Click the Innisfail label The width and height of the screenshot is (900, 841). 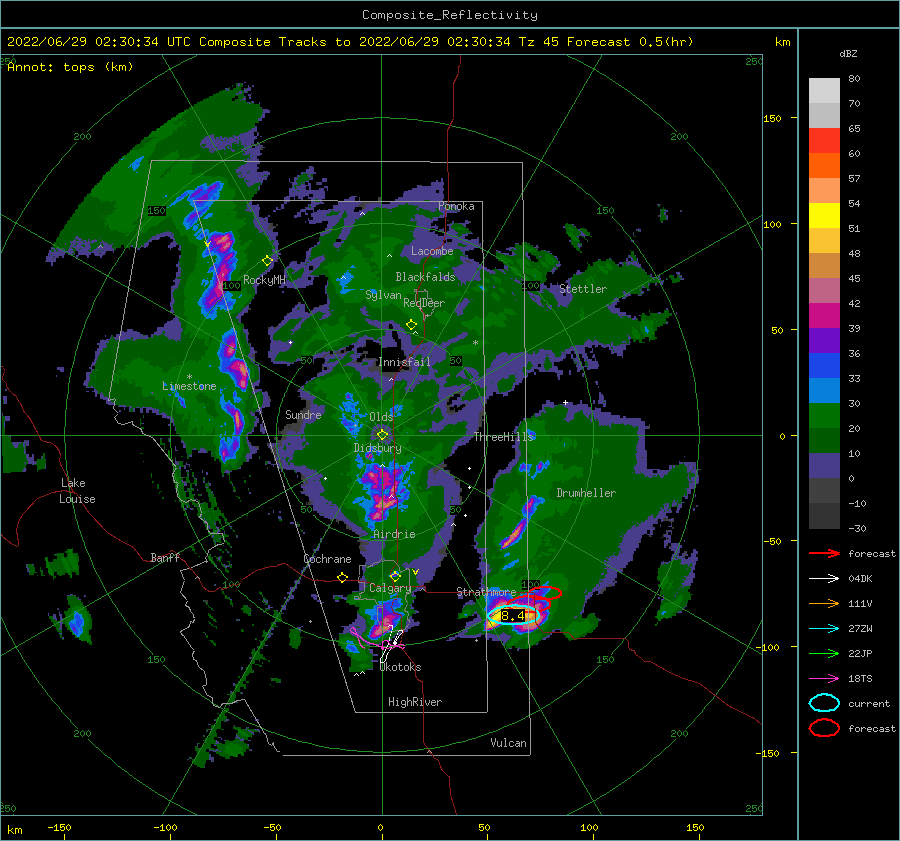pos(404,362)
